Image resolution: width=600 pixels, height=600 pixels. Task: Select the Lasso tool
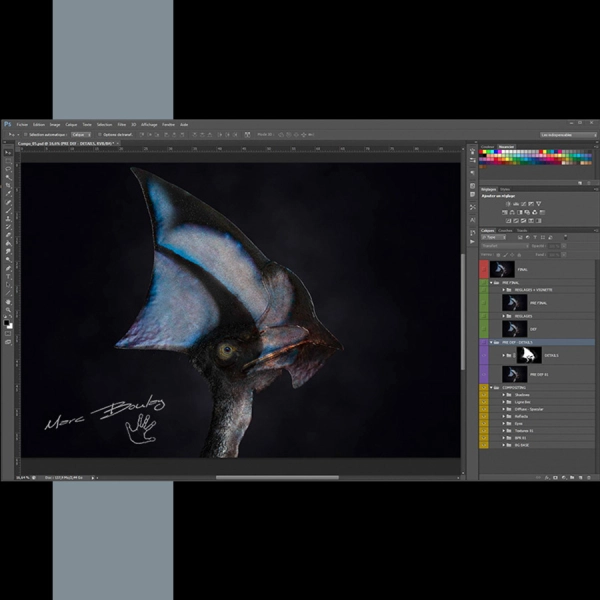pos(8,169)
